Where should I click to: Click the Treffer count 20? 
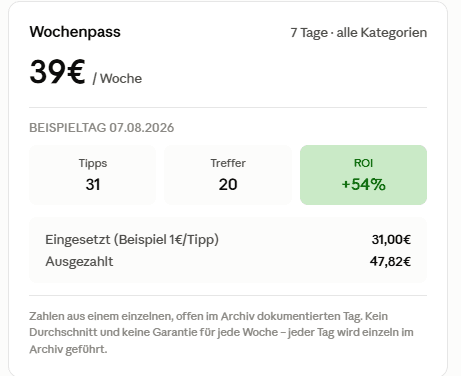pyautogui.click(x=228, y=184)
